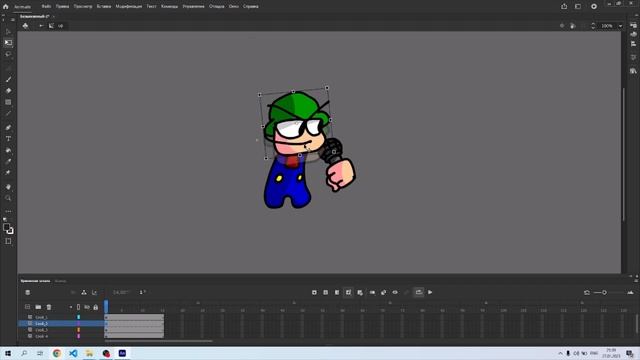Toggle the cyan outline swatch of the first layer
The image size is (640, 360).
point(78,317)
